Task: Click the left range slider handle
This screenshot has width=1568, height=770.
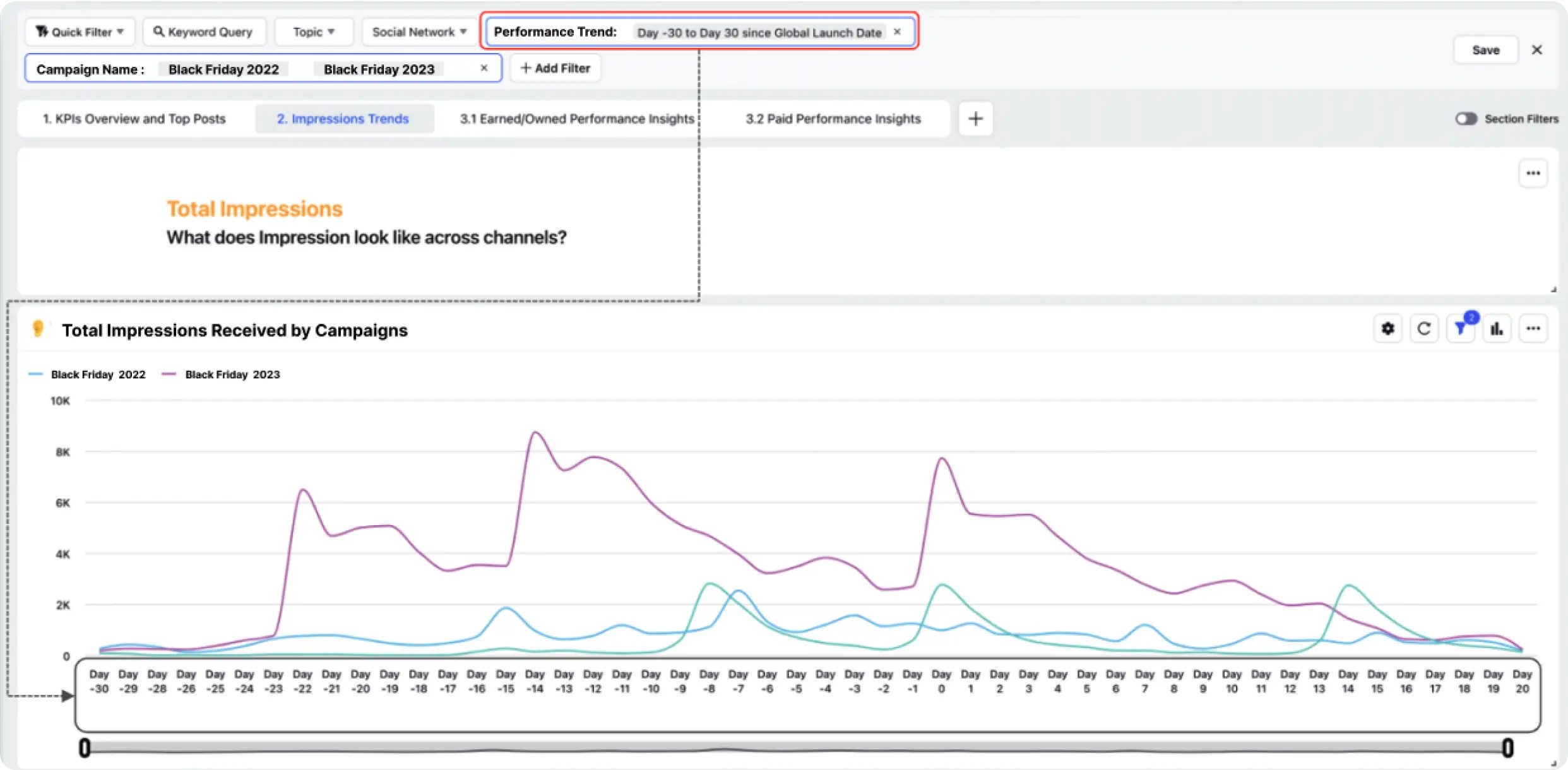Action: (85, 748)
